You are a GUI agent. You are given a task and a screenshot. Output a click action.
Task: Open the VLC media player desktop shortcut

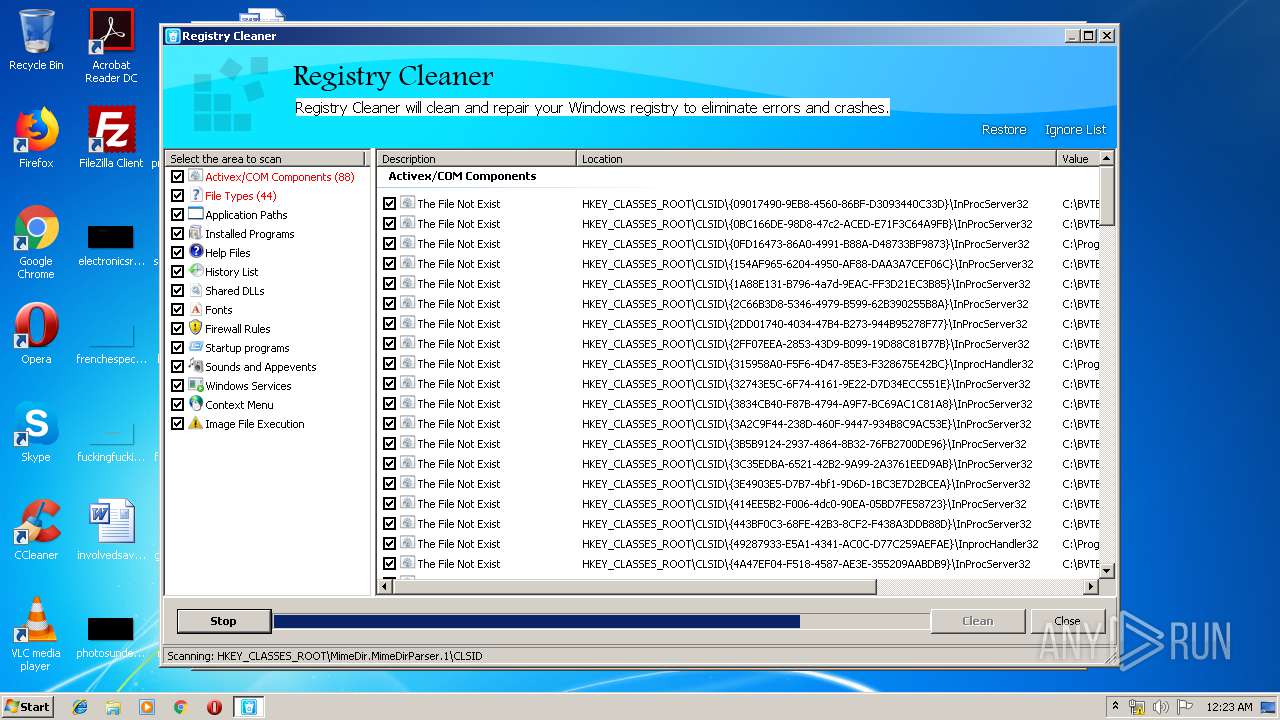click(x=36, y=634)
